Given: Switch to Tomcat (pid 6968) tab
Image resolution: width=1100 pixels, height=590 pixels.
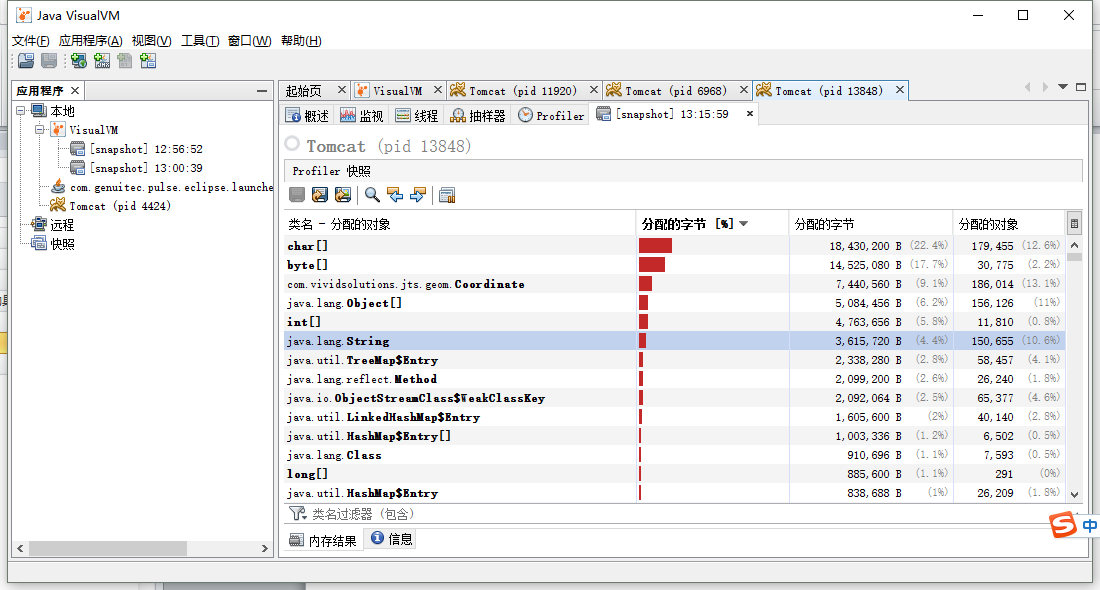Looking at the screenshot, I should click(676, 90).
